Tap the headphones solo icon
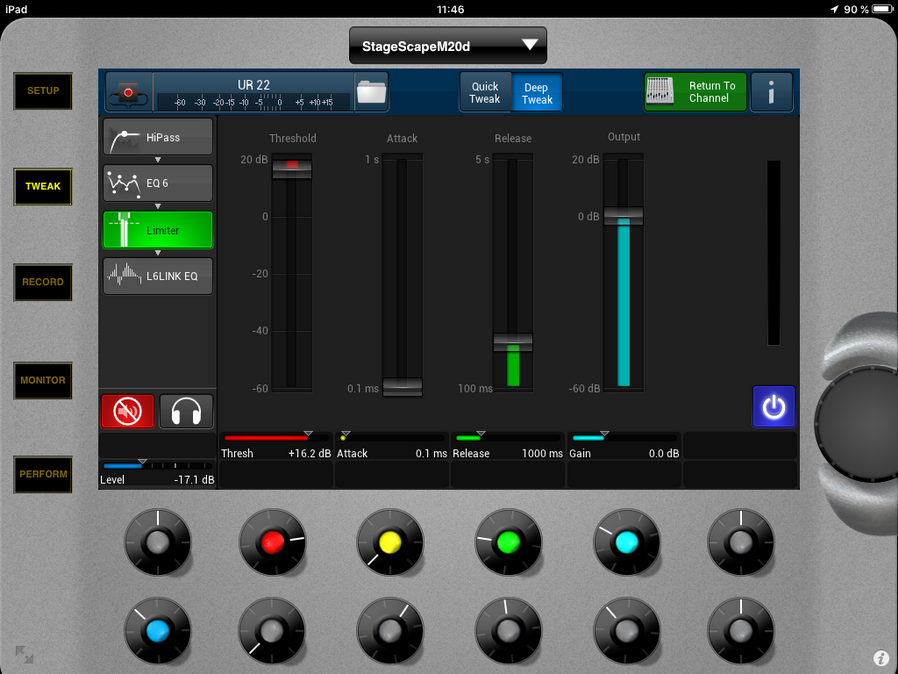This screenshot has width=898, height=674. coord(186,411)
